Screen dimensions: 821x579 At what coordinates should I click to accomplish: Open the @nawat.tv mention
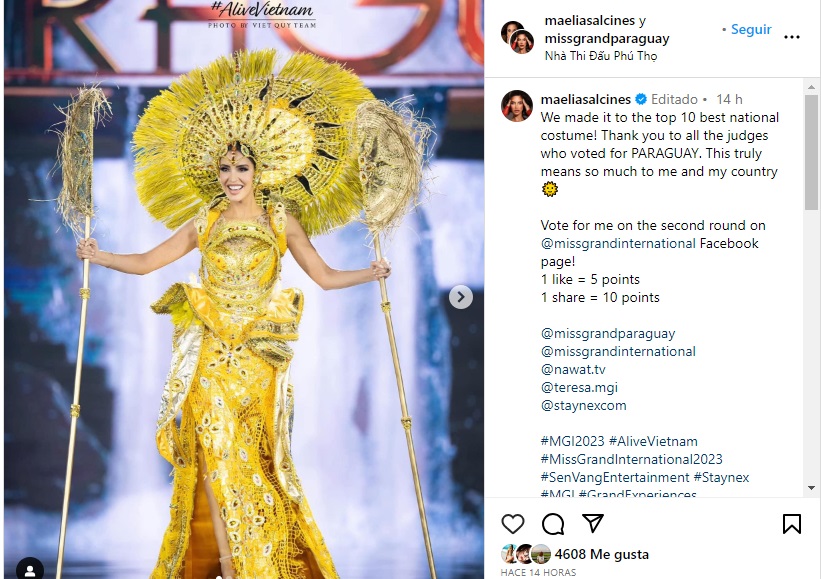coord(573,370)
